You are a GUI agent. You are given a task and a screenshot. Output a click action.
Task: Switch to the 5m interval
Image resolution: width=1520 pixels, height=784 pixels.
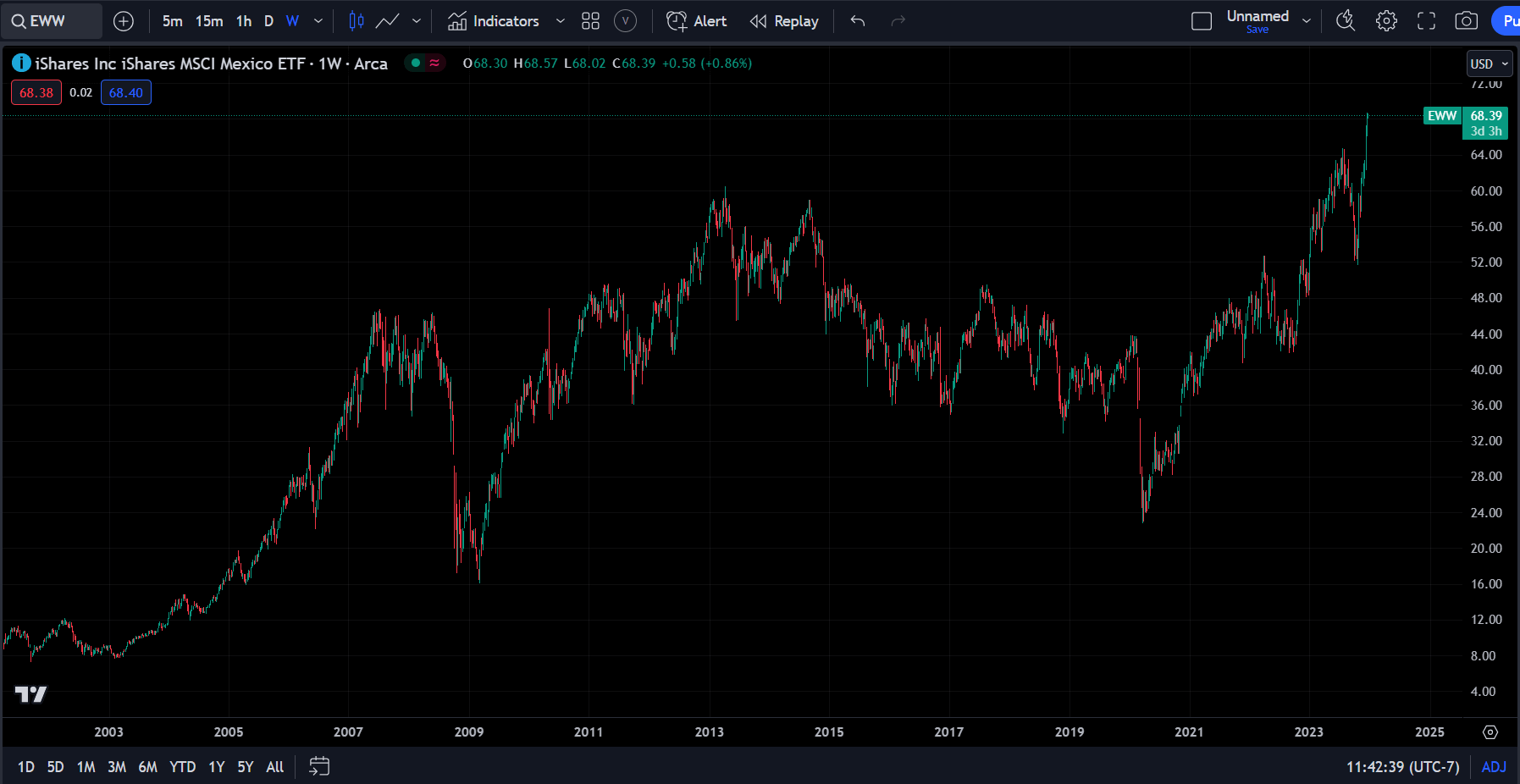click(x=172, y=21)
